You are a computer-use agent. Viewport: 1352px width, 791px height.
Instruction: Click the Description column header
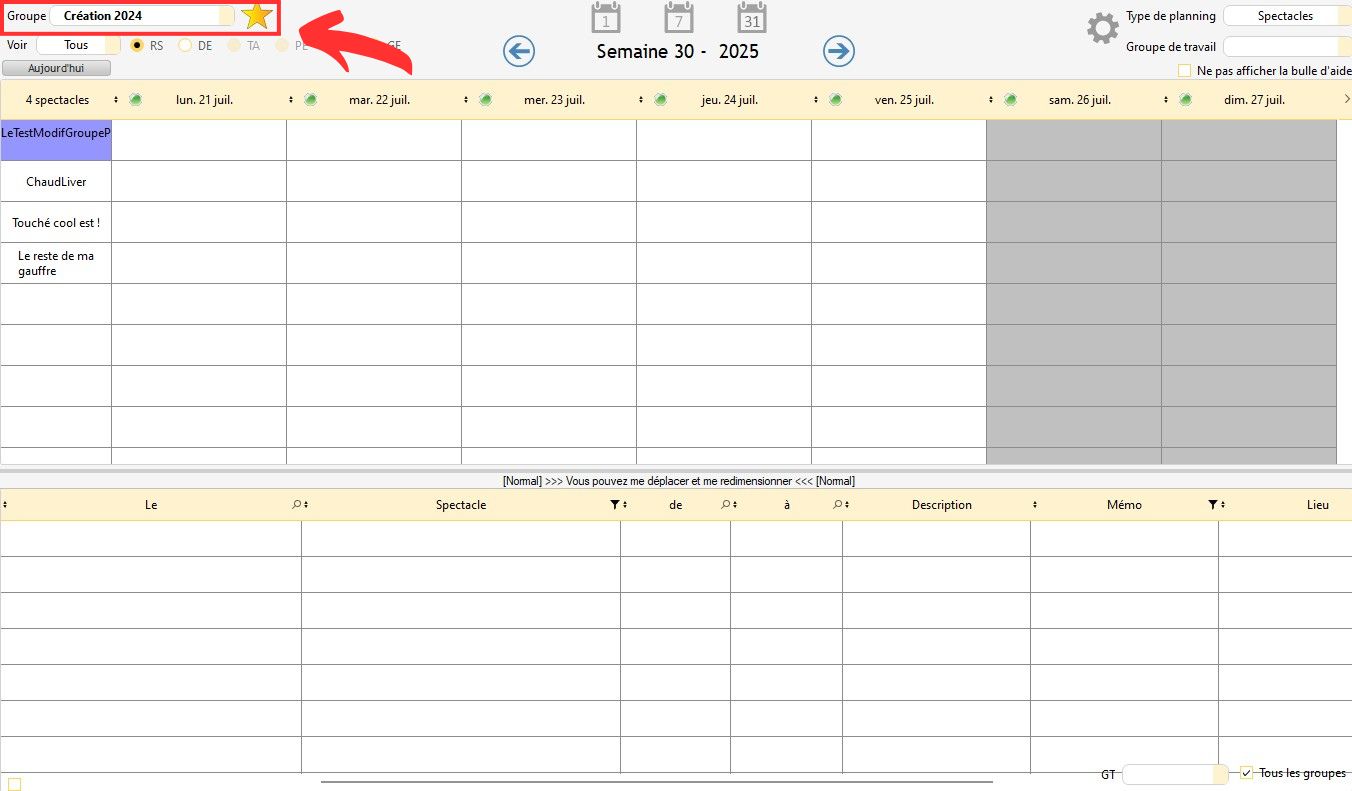click(941, 505)
